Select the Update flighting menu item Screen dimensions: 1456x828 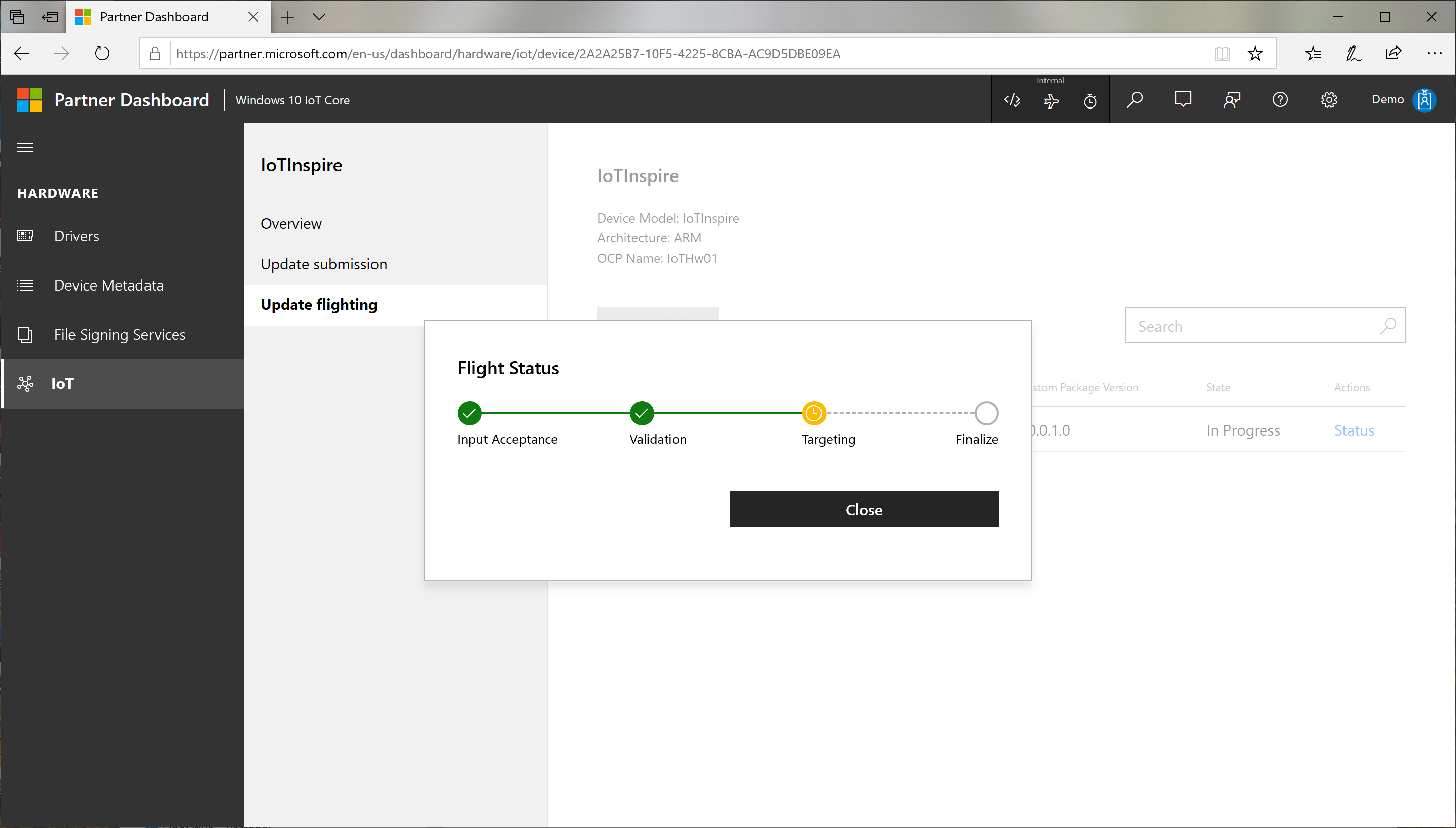click(x=318, y=304)
